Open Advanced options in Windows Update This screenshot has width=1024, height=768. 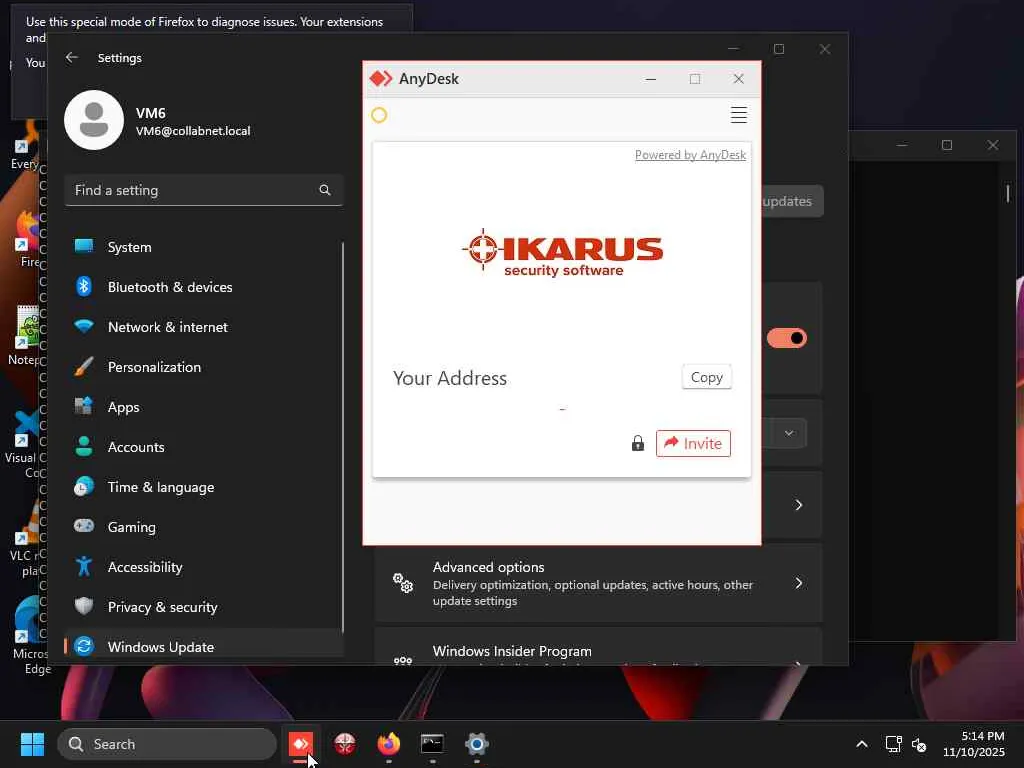(x=598, y=583)
